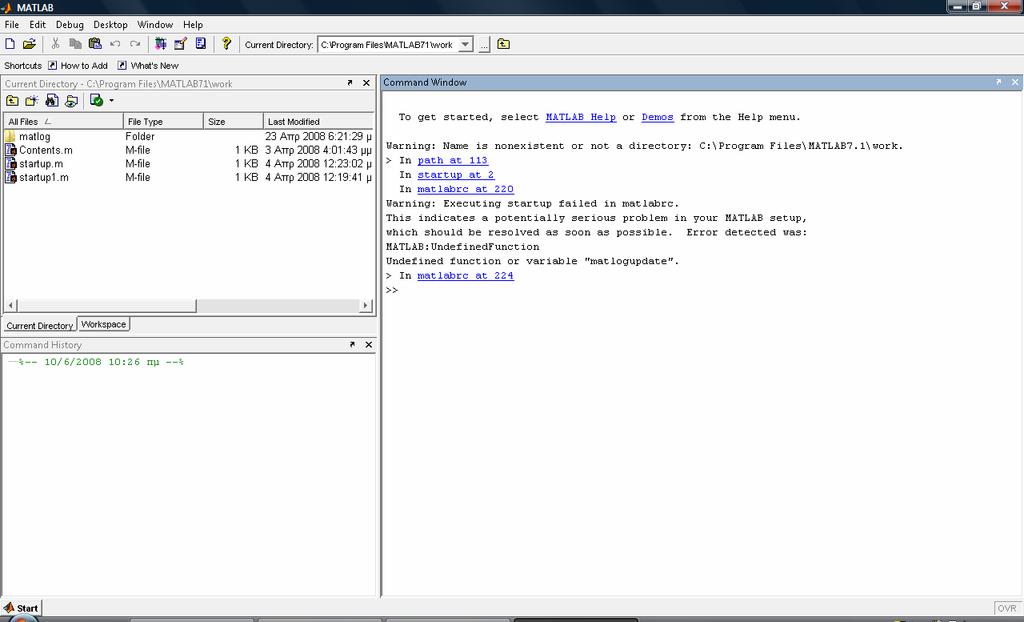This screenshot has width=1024, height=622.
Task: Select the Contents.m file
Action: pyautogui.click(x=46, y=150)
